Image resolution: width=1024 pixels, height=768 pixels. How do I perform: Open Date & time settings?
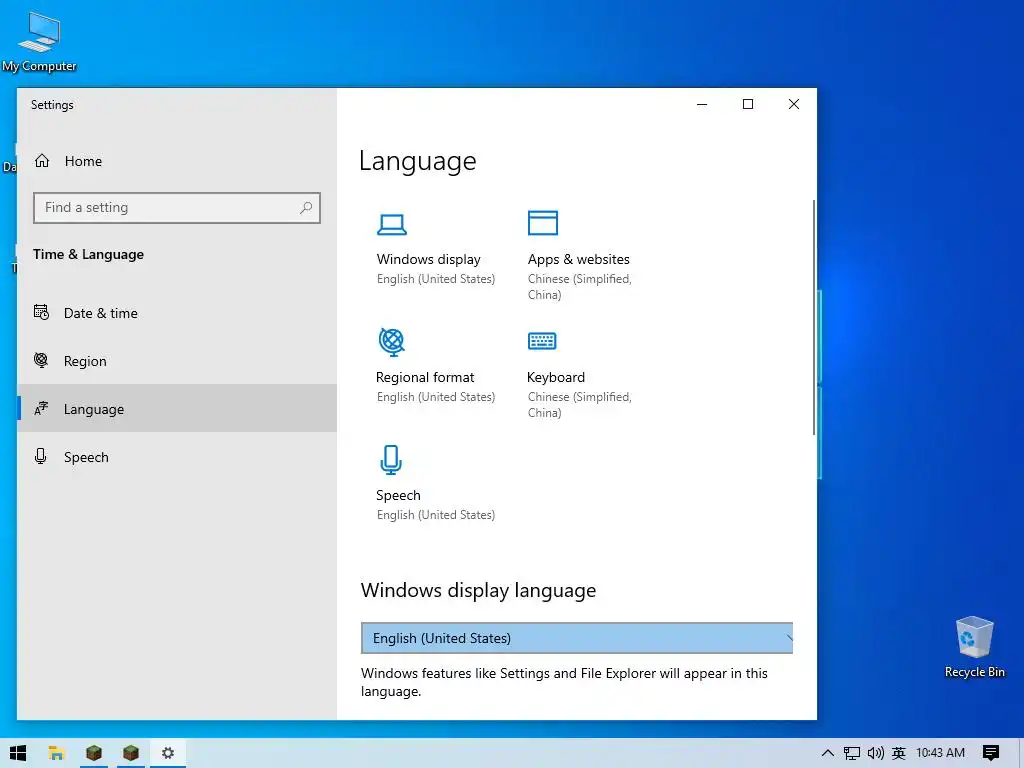(x=176, y=313)
